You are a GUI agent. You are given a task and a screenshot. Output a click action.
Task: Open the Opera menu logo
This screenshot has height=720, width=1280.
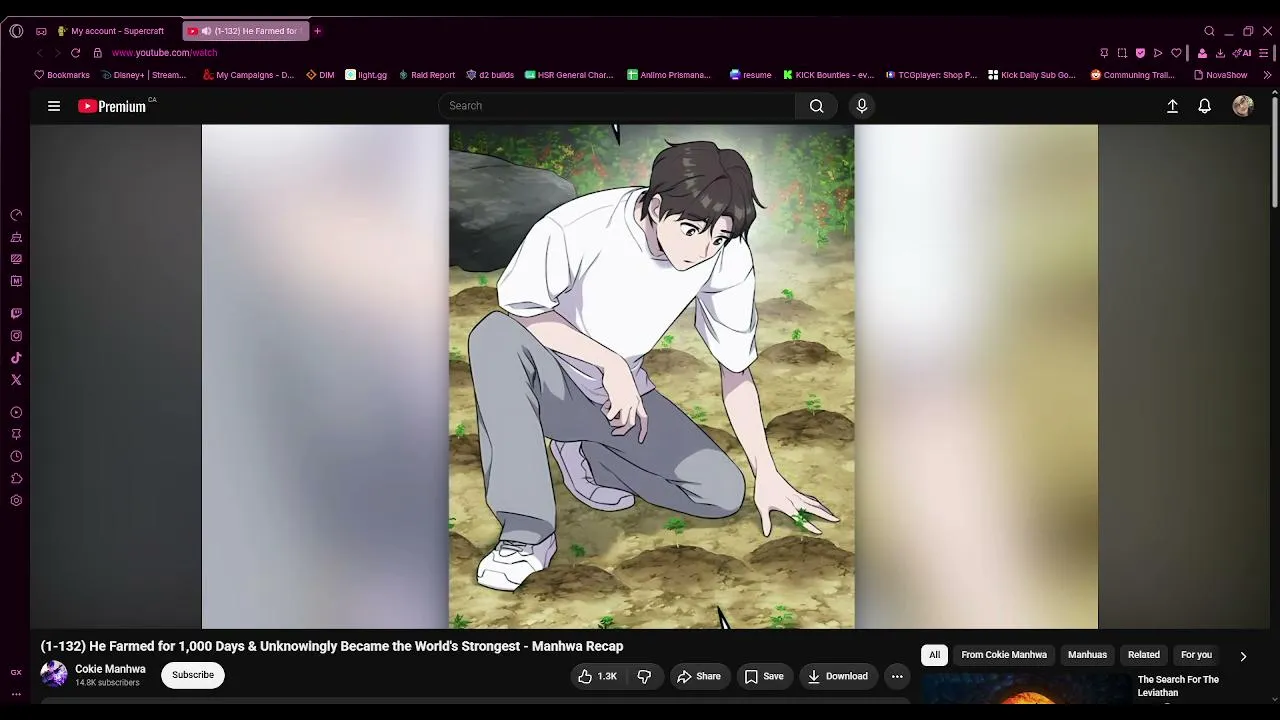point(16,31)
